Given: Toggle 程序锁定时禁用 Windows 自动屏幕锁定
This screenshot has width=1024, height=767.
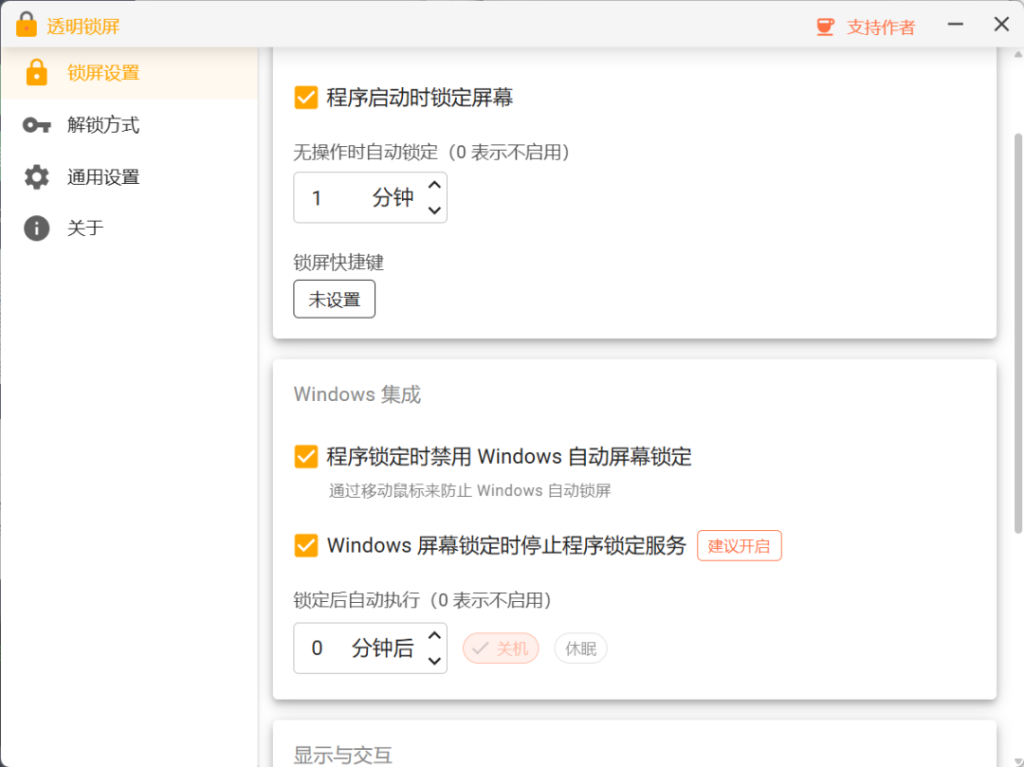Looking at the screenshot, I should tap(306, 456).
